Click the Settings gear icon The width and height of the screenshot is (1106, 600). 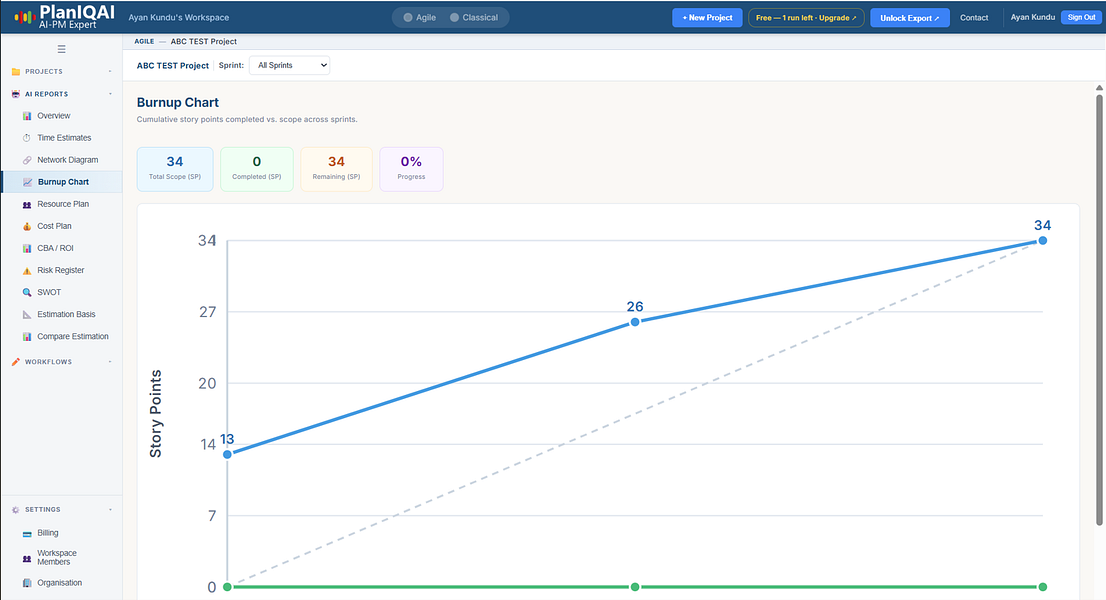tap(16, 510)
